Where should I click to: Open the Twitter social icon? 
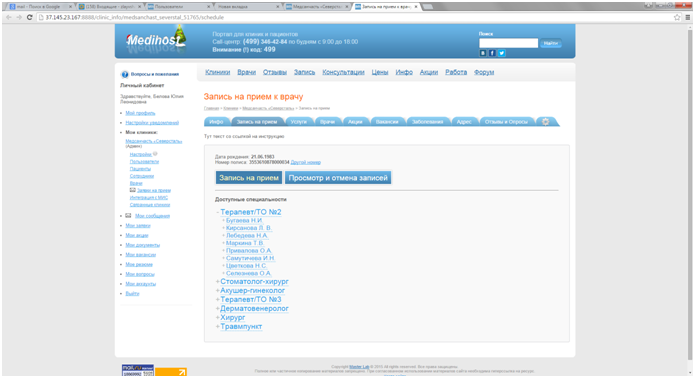501,53
